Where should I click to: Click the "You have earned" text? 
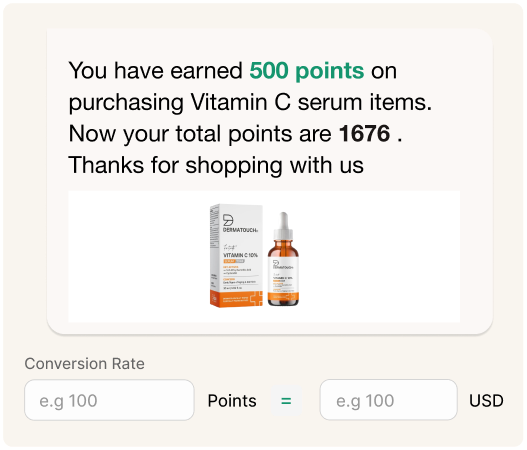[x=155, y=71]
